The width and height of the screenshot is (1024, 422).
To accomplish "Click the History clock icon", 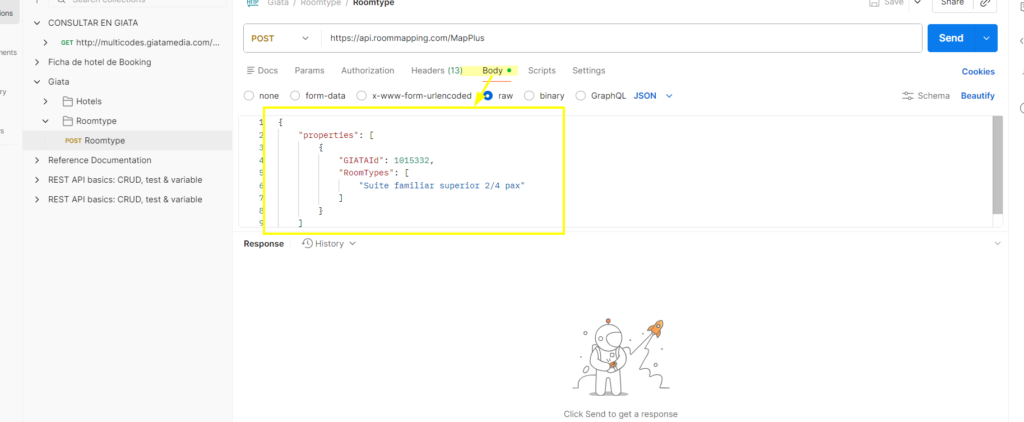I will pos(307,243).
